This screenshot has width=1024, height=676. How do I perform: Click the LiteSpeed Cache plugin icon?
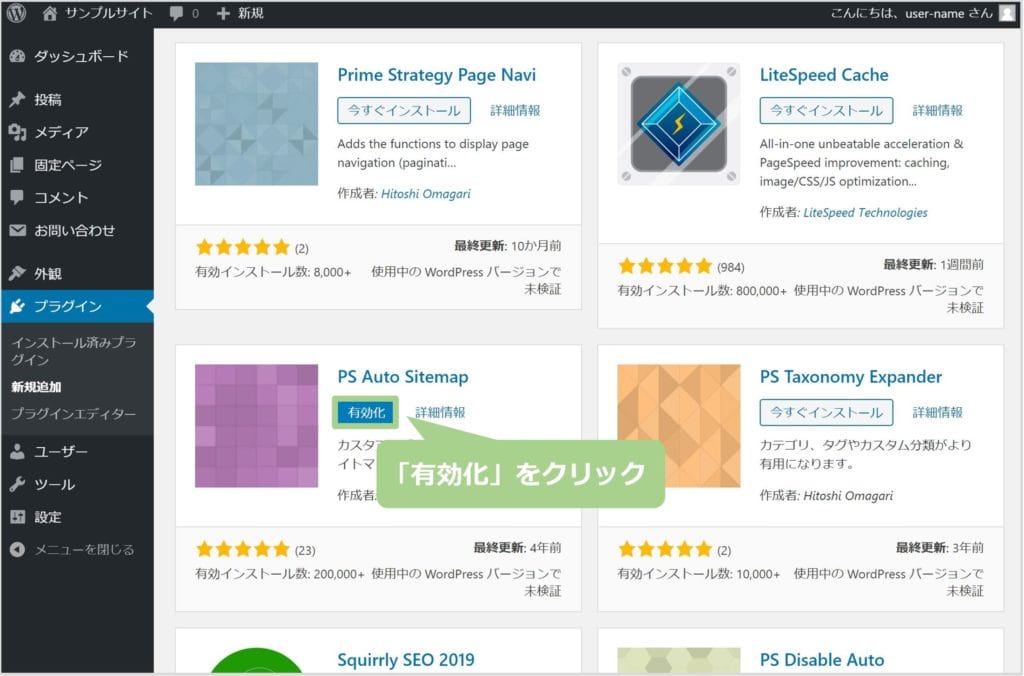[x=679, y=124]
